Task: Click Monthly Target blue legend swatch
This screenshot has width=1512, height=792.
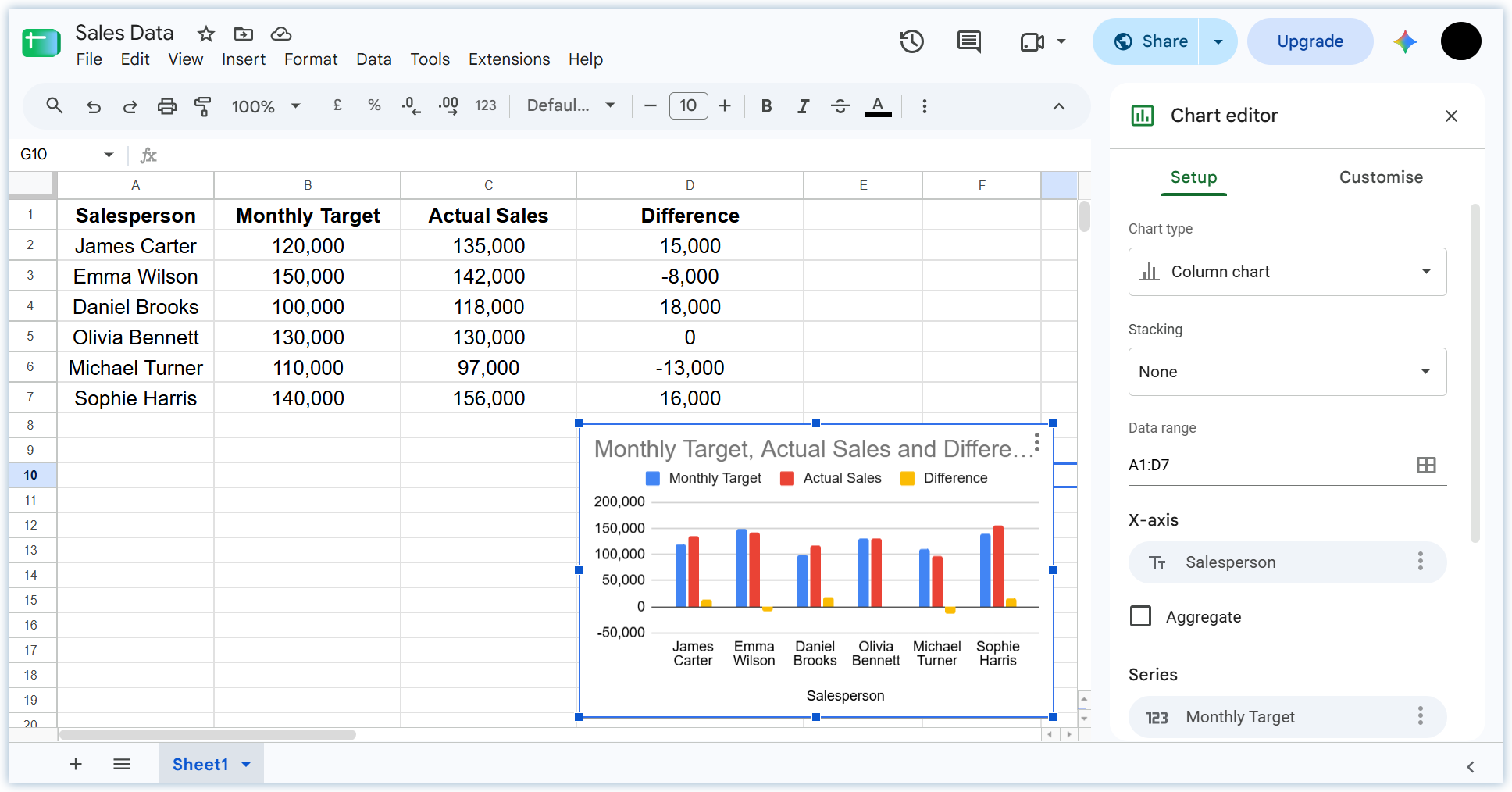Action: (653, 478)
